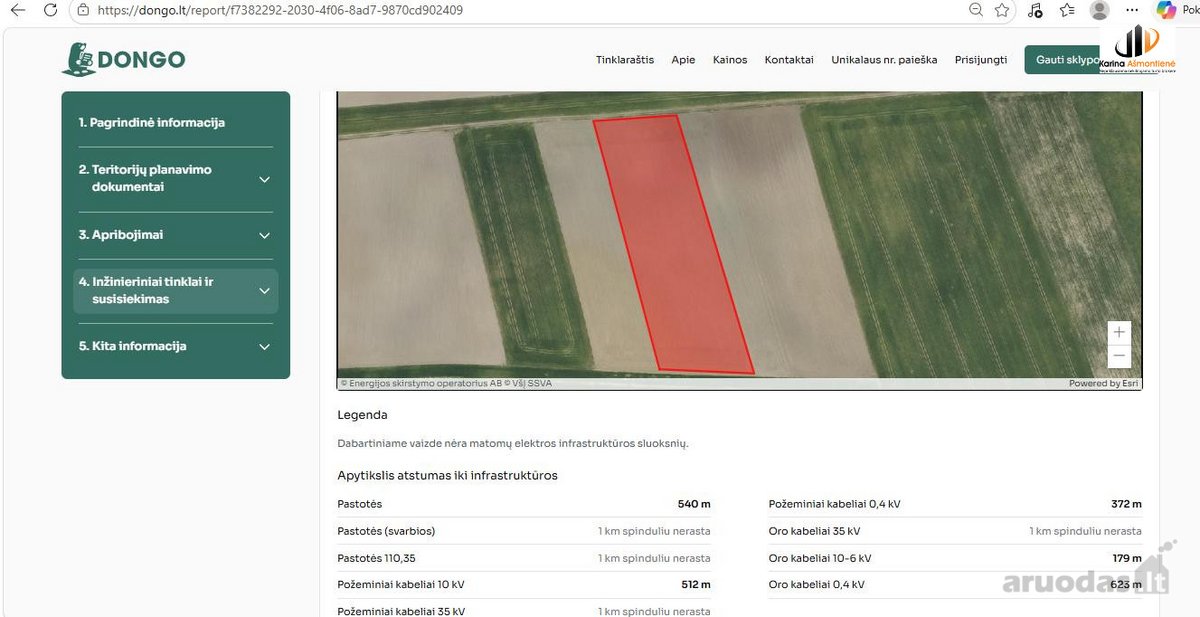Click the Pastotės 110,35 row label
Viewport: 1200px width, 617px height.
coord(377,558)
